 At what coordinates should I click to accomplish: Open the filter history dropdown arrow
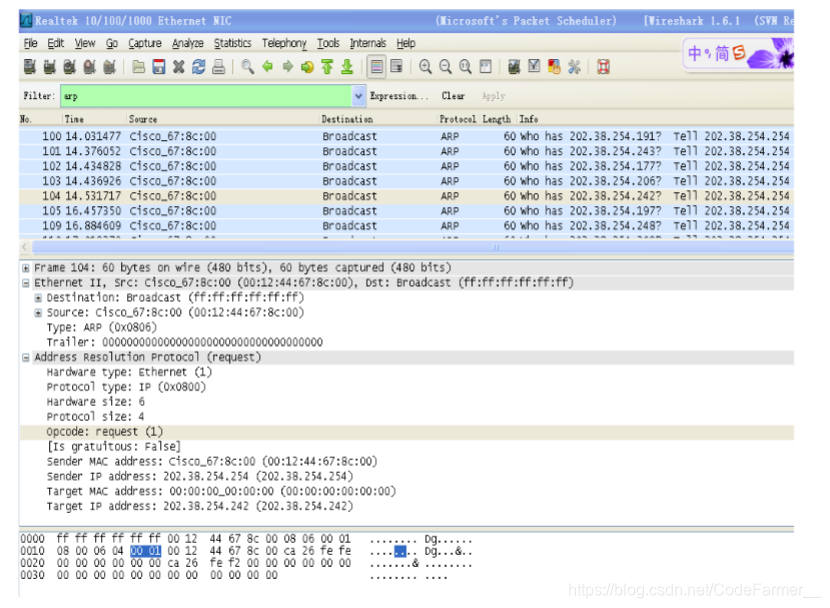(x=358, y=96)
